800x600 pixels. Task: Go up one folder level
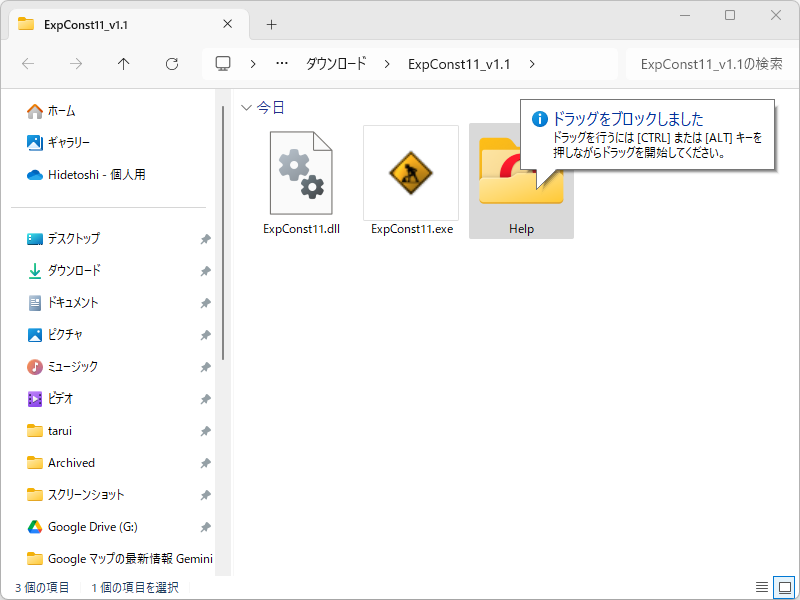(x=123, y=63)
